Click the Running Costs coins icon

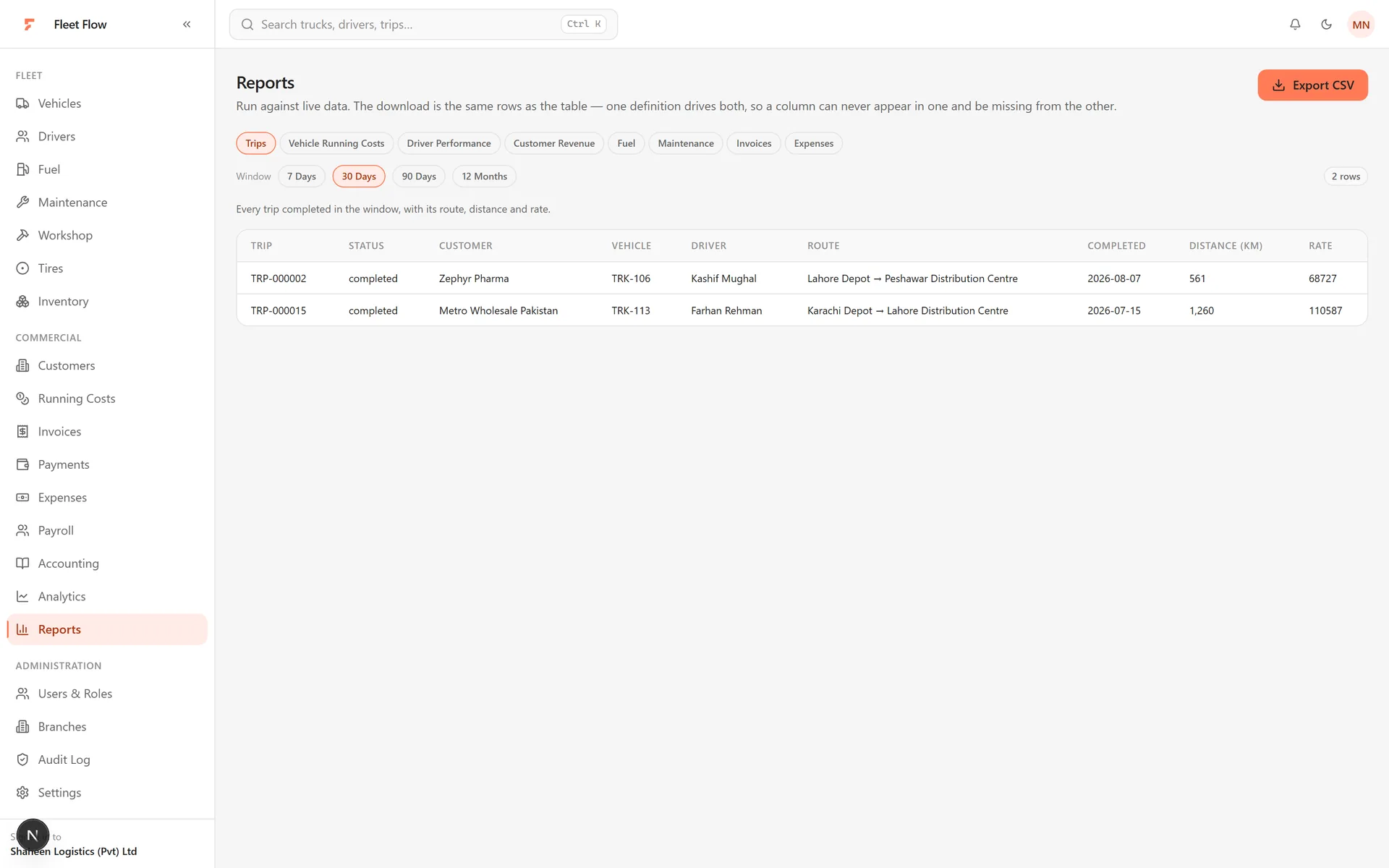tap(23, 399)
